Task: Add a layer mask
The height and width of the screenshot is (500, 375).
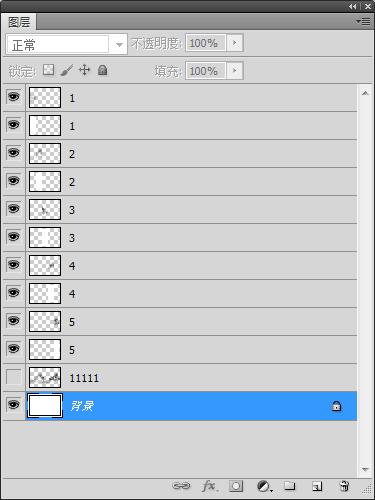Action: pyautogui.click(x=236, y=486)
